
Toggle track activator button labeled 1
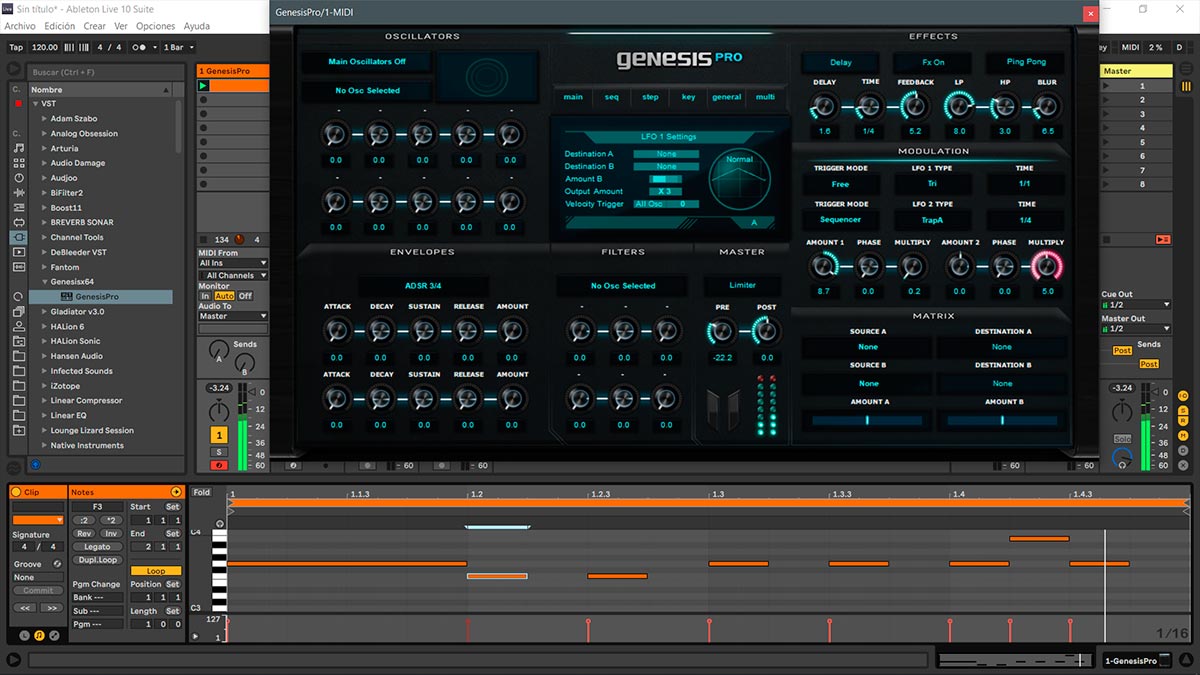(219, 434)
